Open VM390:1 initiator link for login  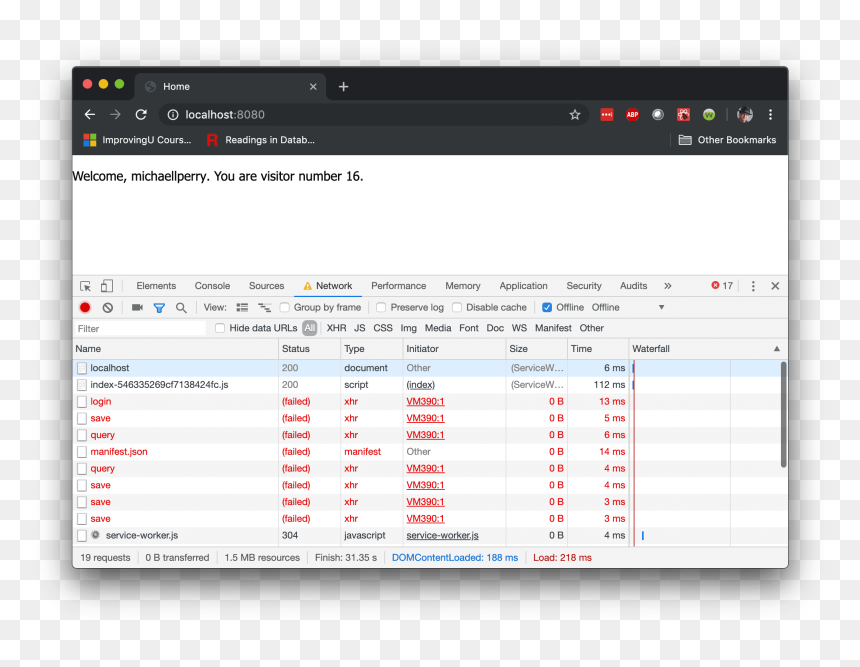point(425,402)
